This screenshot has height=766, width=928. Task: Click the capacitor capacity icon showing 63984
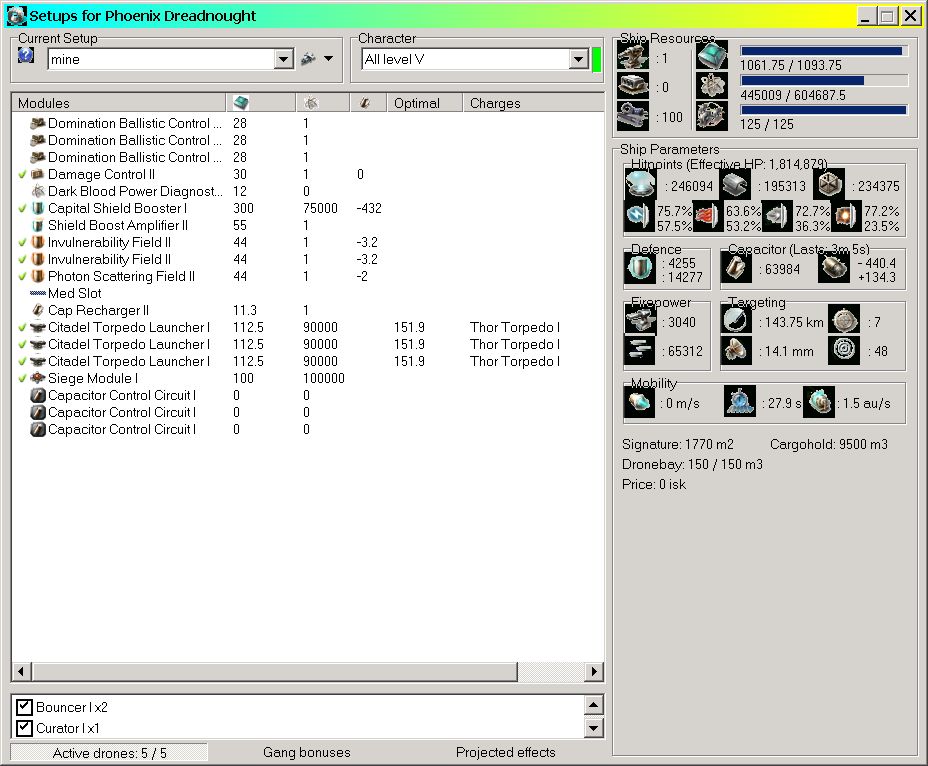coord(736,268)
